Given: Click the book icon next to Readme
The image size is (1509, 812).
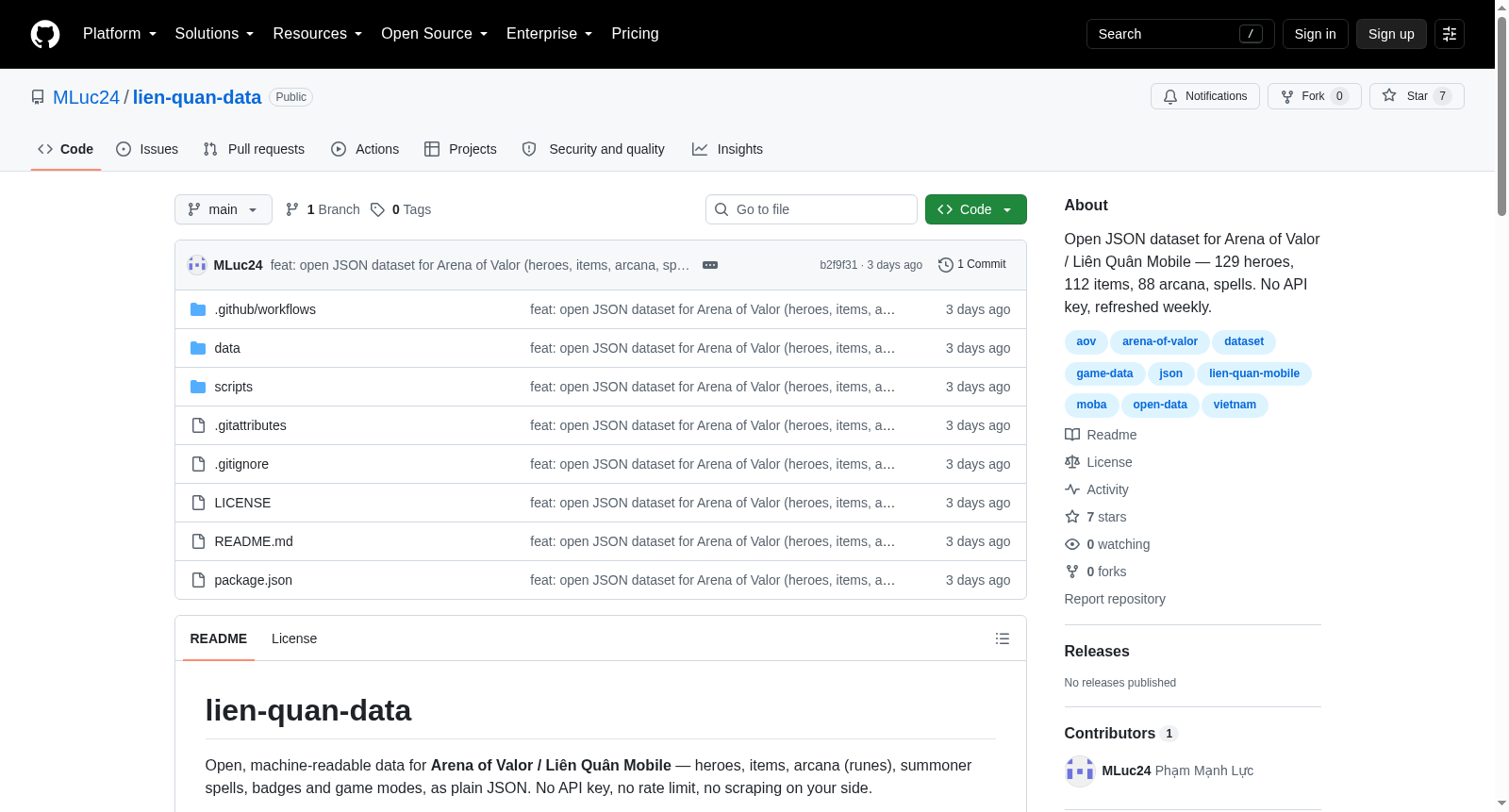Looking at the screenshot, I should click(x=1072, y=435).
